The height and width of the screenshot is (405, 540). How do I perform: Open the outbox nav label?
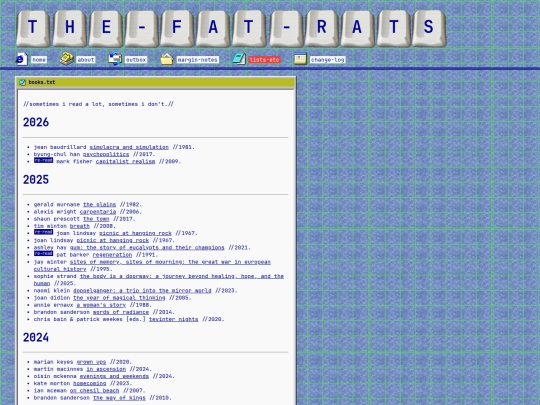click(136, 60)
